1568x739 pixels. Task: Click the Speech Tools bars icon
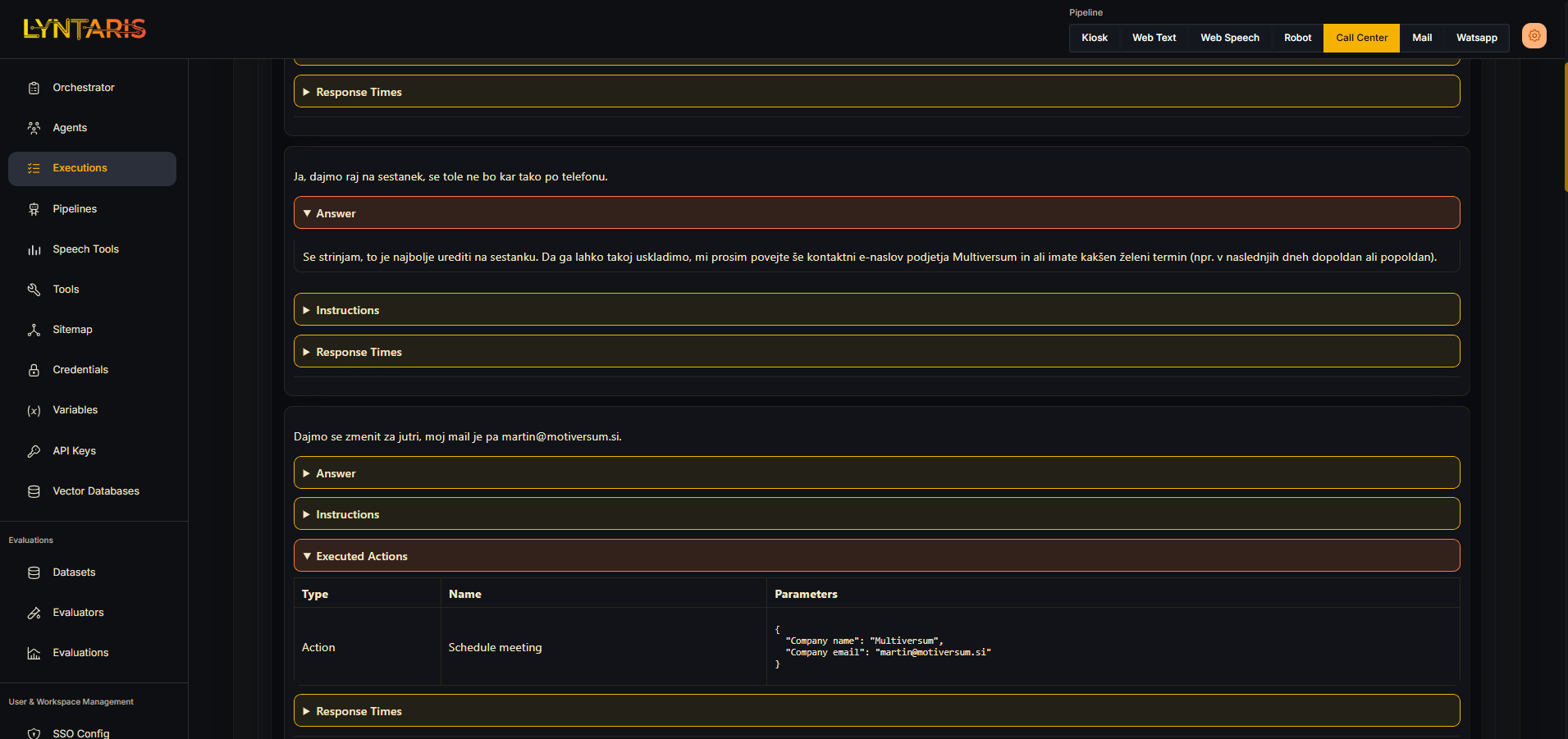pyautogui.click(x=34, y=249)
